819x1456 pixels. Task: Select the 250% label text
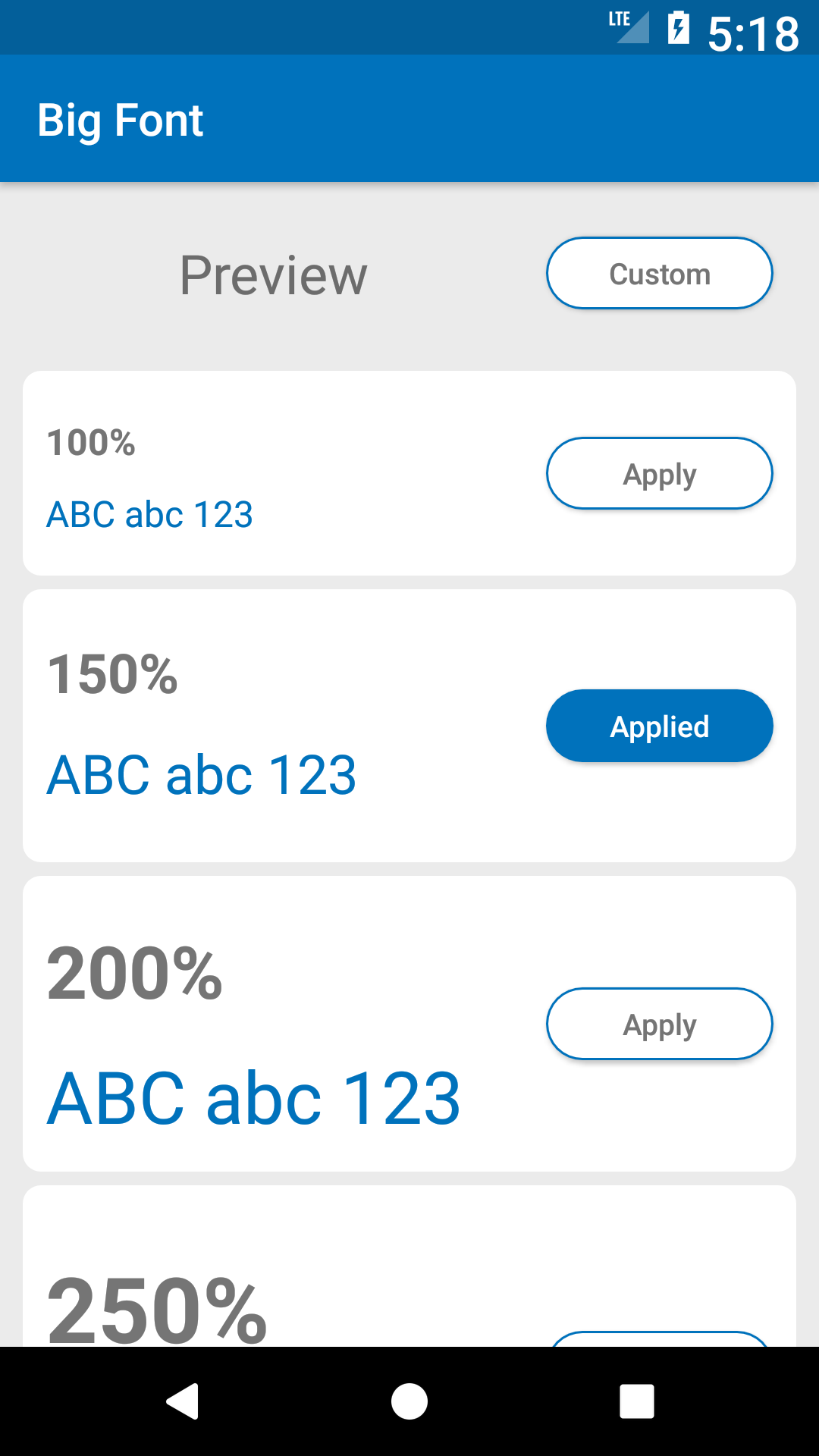tap(157, 1310)
